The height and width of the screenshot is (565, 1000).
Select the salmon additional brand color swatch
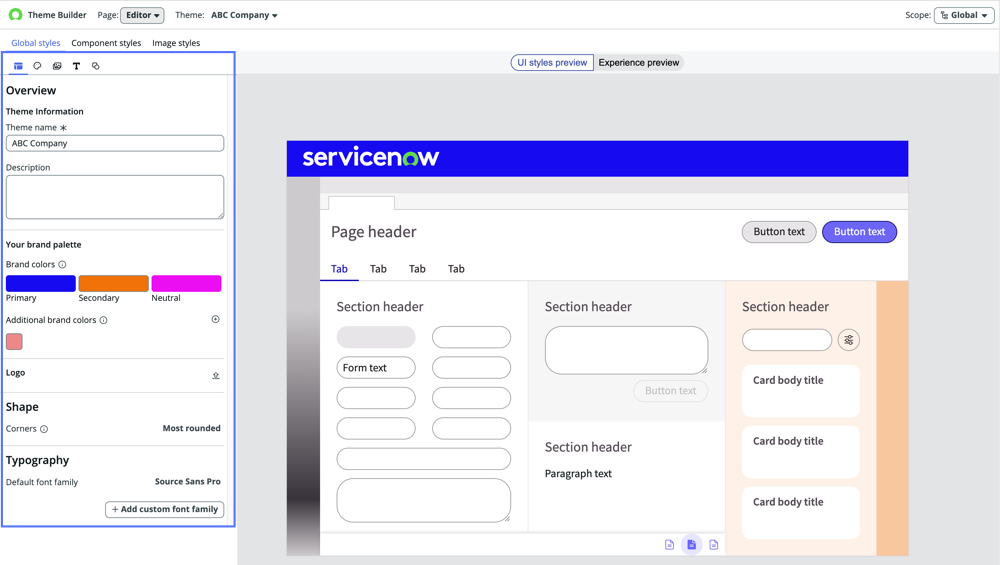tap(14, 342)
